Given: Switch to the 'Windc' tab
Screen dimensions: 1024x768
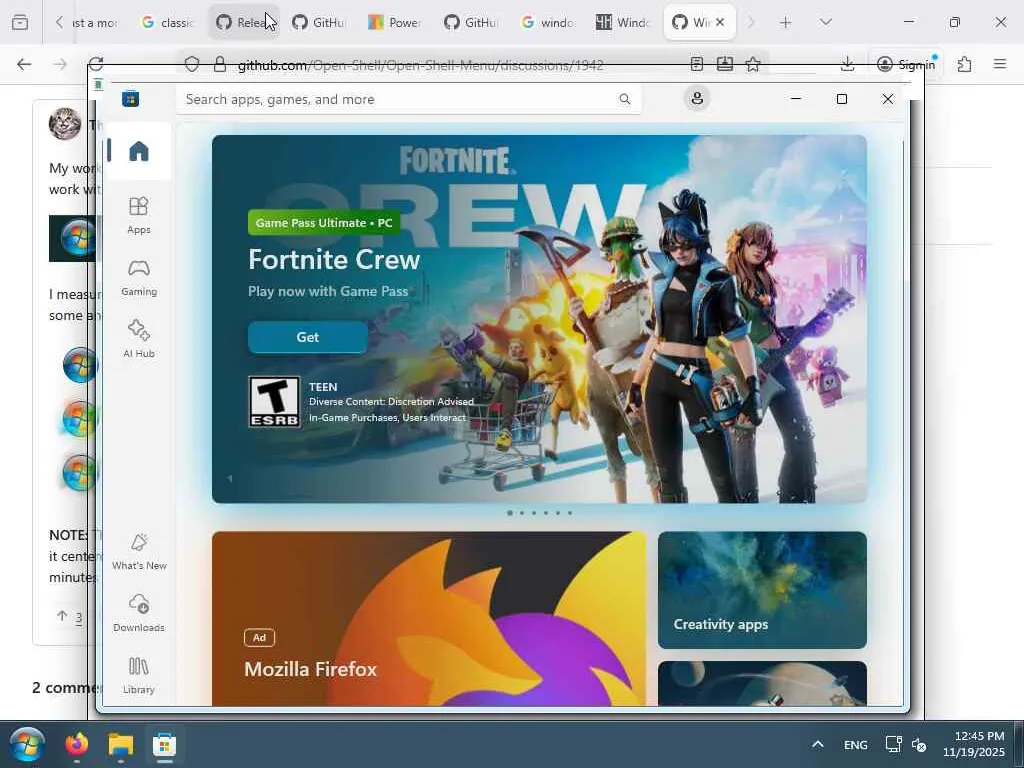Looking at the screenshot, I should (623, 22).
